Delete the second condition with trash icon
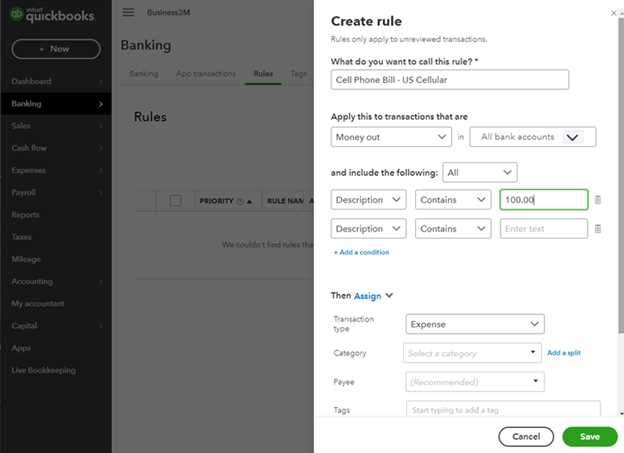 (x=597, y=228)
